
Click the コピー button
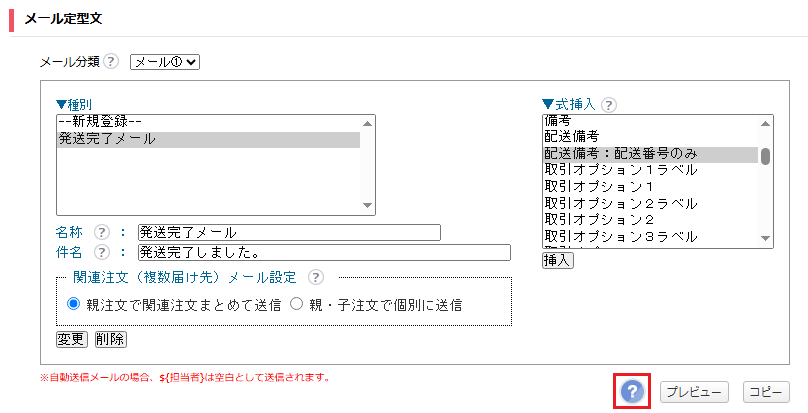(766, 392)
